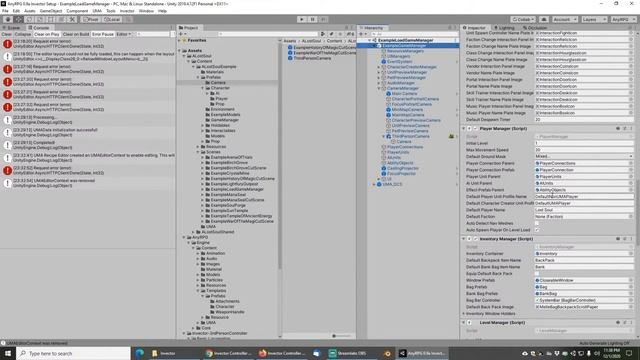Collapse Player Manager script component

[464, 129]
